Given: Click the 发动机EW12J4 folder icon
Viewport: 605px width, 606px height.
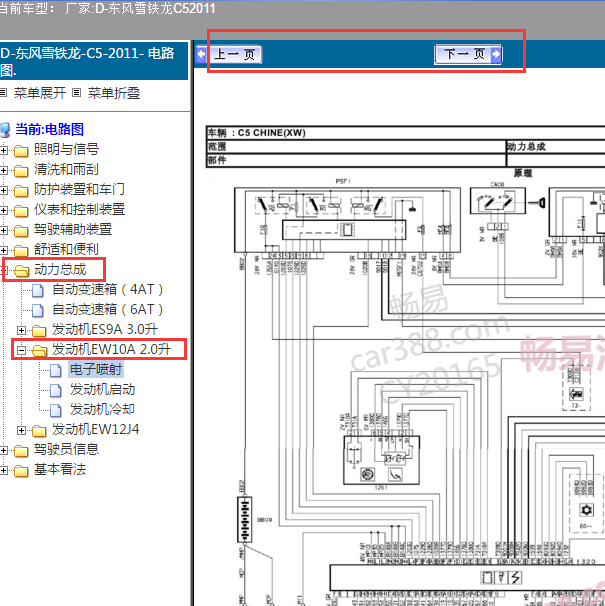Looking at the screenshot, I should click(39, 430).
